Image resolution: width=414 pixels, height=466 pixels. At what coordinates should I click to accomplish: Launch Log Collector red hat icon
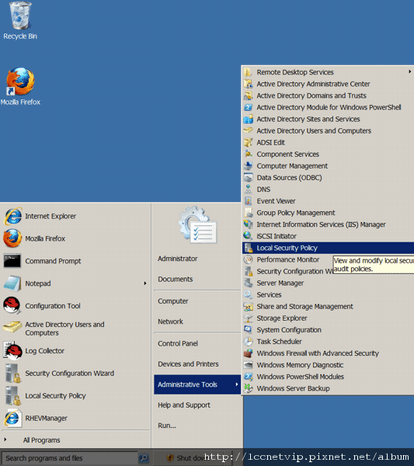tap(13, 351)
